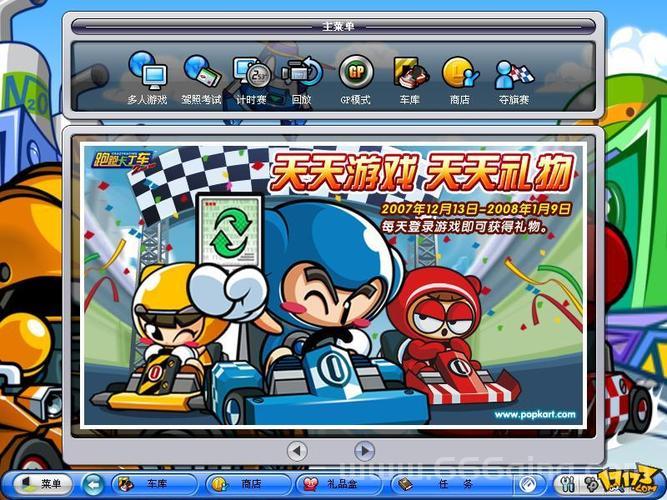Click the 天天游戏 天天礼物 event banner

click(333, 285)
